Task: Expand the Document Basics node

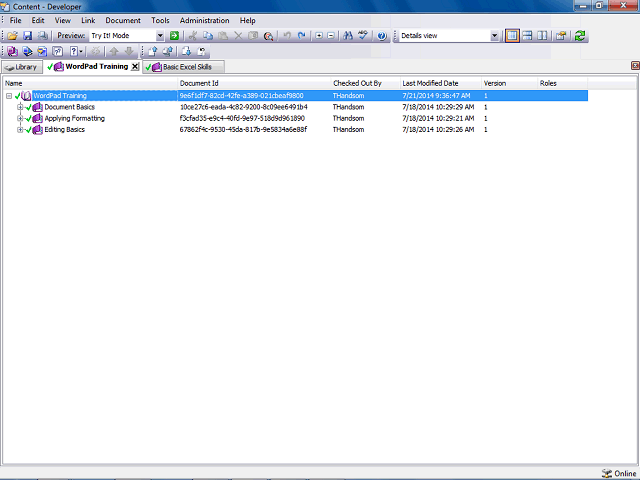Action: 20,107
